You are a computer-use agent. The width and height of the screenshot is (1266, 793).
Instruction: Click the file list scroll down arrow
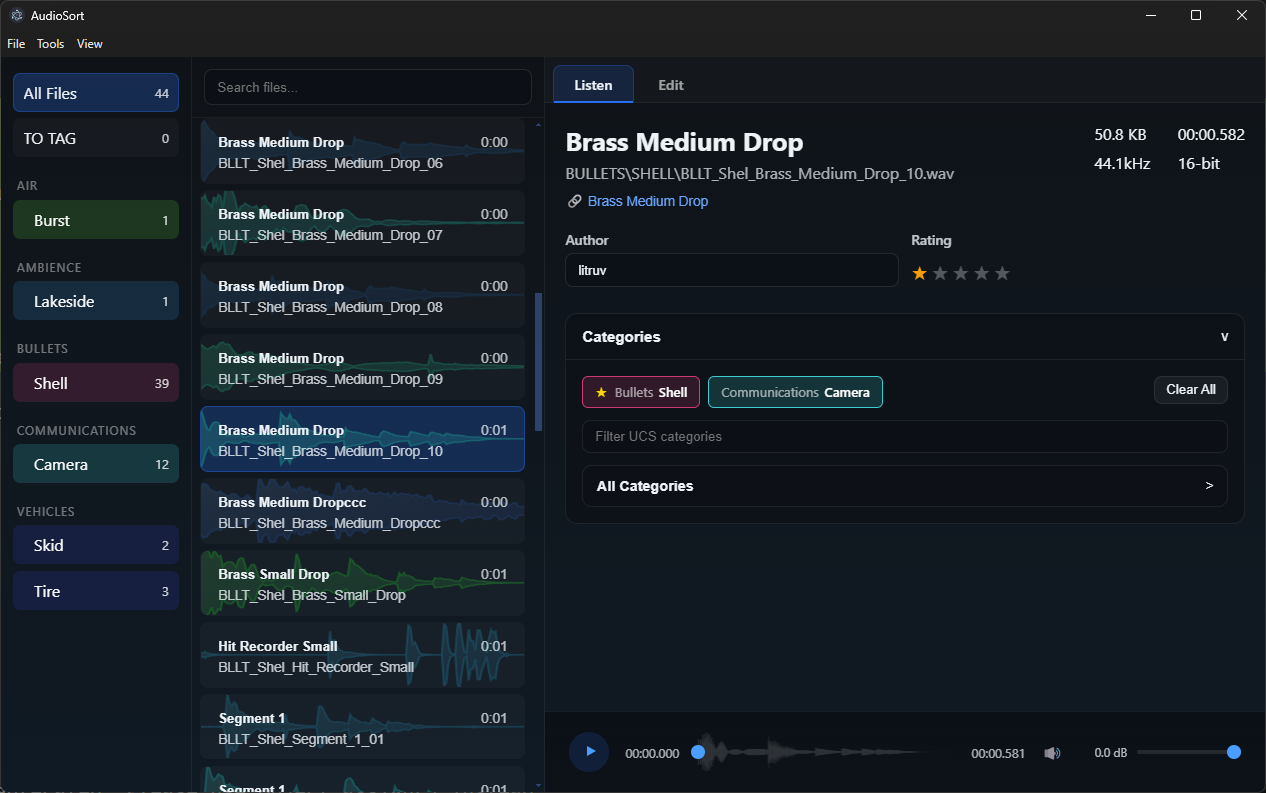(x=539, y=785)
